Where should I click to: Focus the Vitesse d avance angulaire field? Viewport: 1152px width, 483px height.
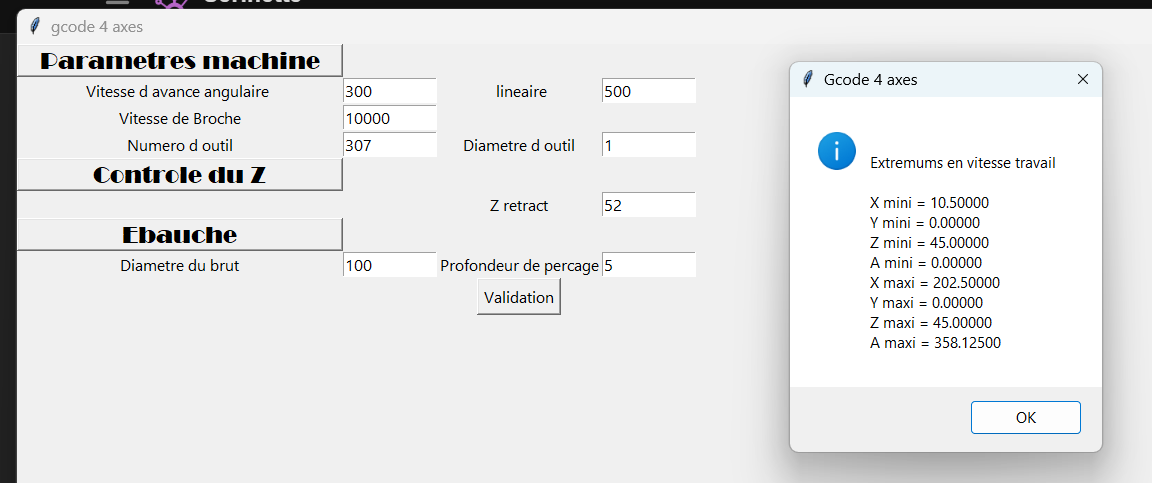pyautogui.click(x=389, y=91)
